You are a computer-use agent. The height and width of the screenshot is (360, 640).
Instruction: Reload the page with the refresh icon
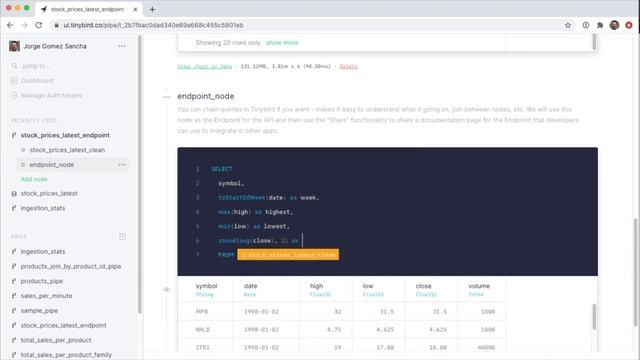(x=39, y=25)
